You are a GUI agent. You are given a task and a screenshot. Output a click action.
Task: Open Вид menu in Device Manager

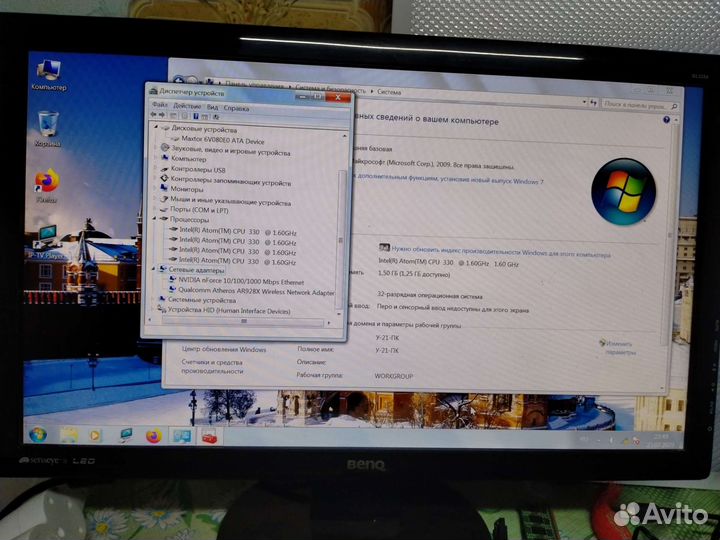(x=212, y=107)
